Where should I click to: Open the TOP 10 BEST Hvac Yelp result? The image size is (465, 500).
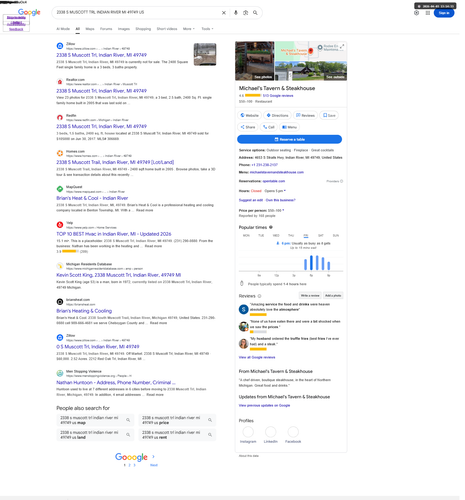[114, 234]
